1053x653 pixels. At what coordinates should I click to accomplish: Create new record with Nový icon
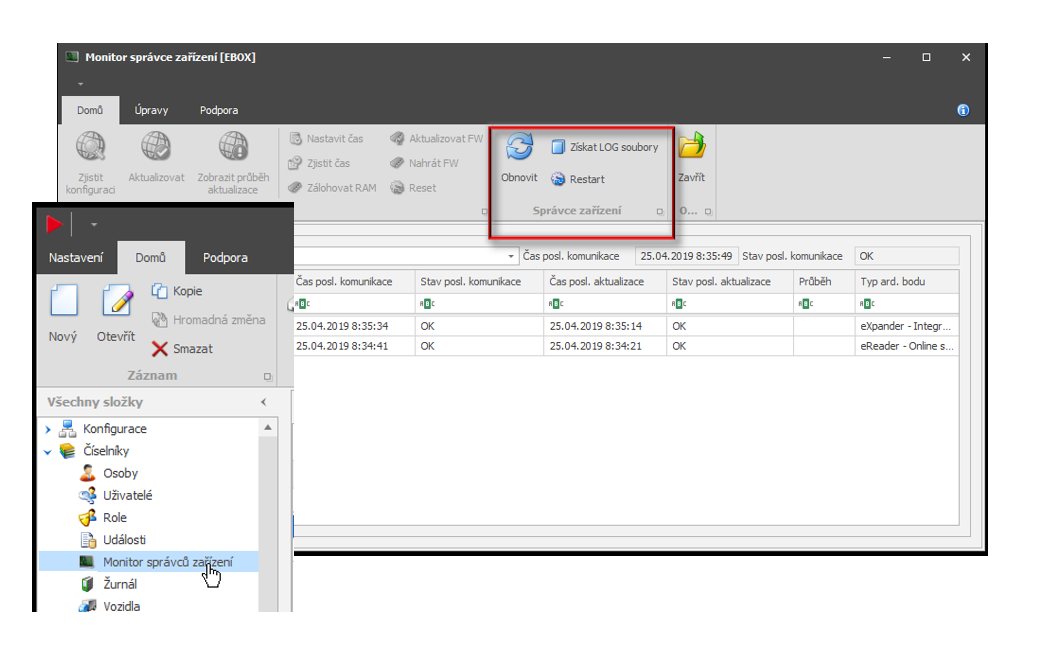[x=63, y=301]
